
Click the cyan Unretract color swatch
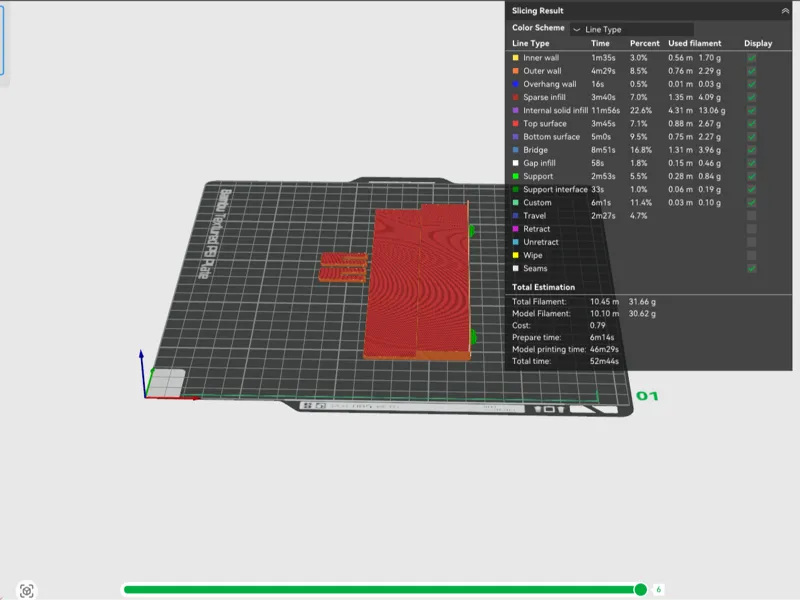pos(515,242)
